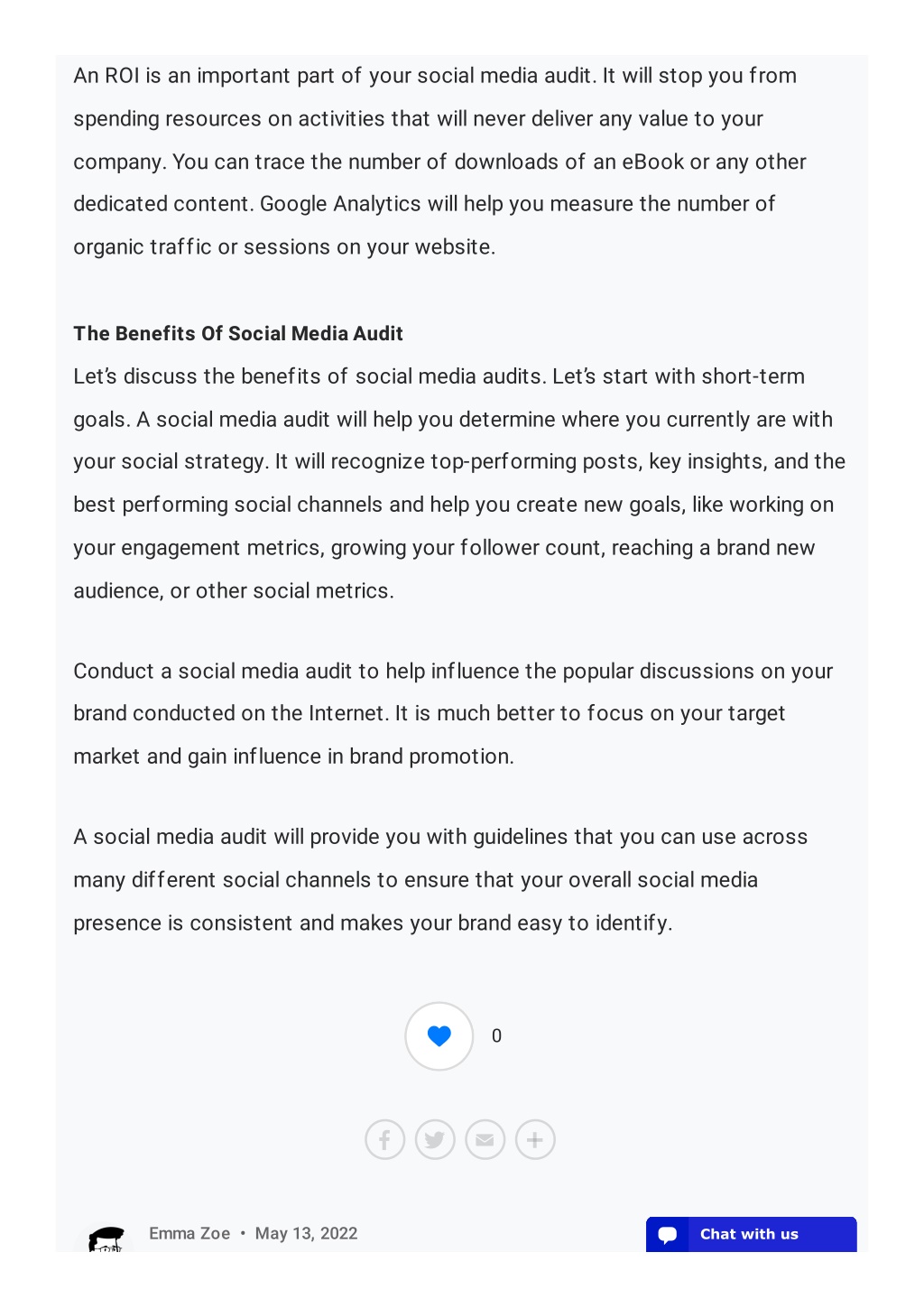Viewport: 924px width, 1308px height.
Task: Click the like count number 0
Action: click(x=496, y=1036)
